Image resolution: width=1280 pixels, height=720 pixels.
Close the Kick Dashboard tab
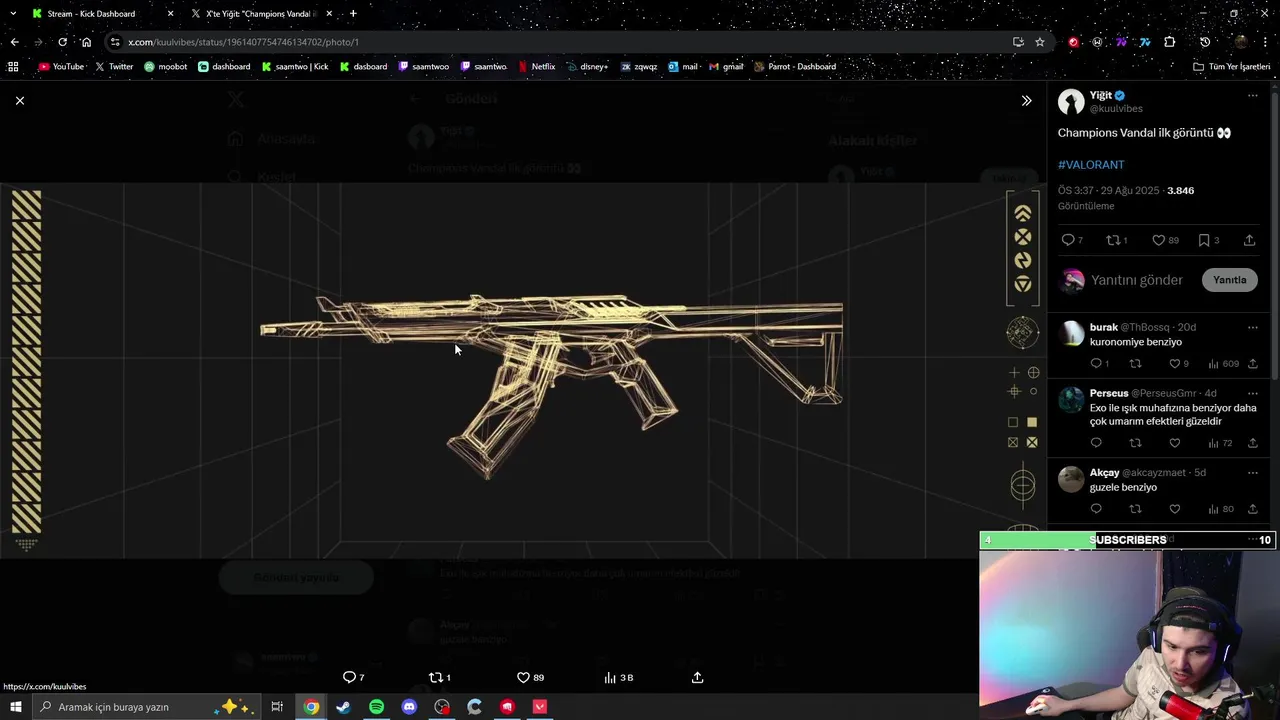click(170, 14)
